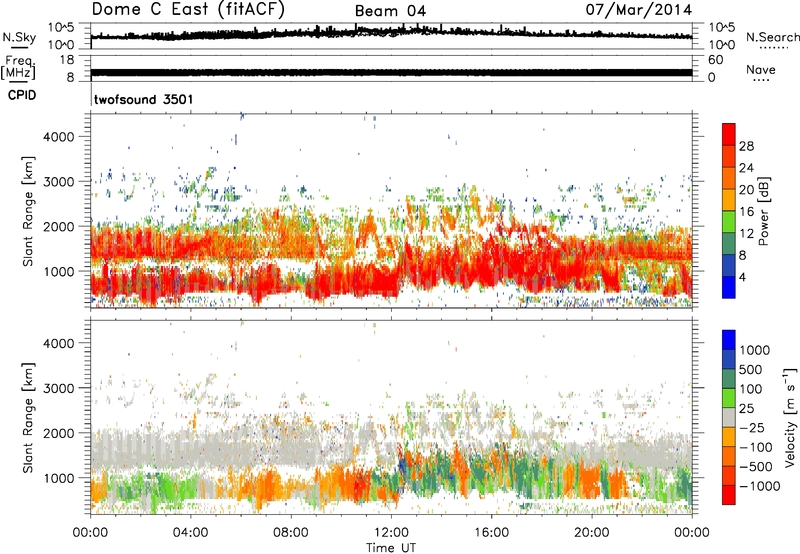The width and height of the screenshot is (800, 554).
Task: Click the "Slant Range [km]" label of the velocity panel
Action: (28, 418)
